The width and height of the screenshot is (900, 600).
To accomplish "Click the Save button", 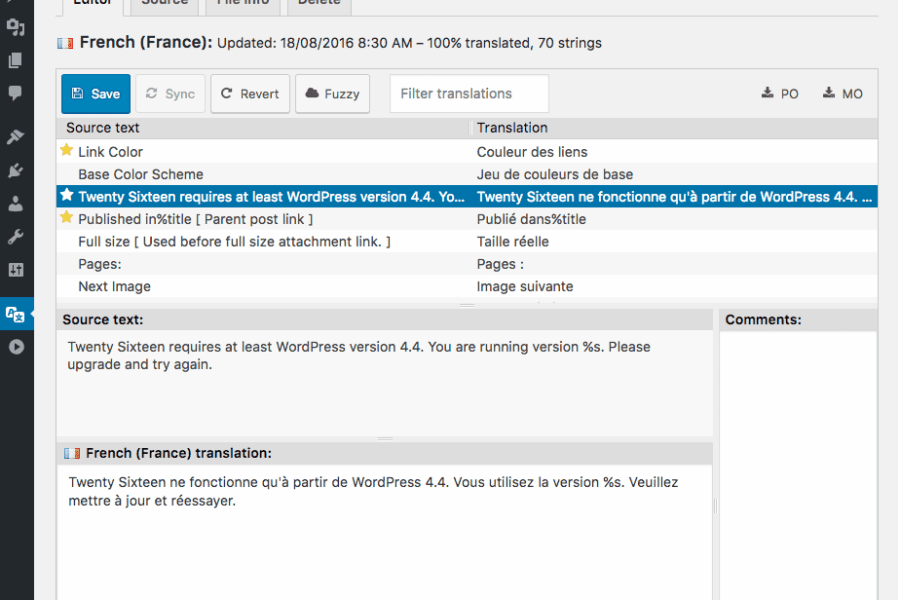I will [x=96, y=94].
